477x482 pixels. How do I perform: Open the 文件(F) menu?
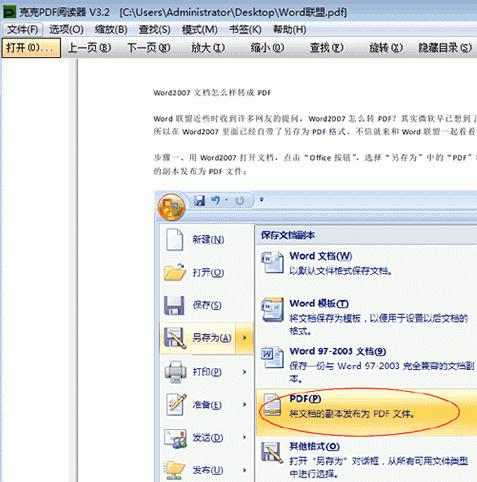pos(23,30)
